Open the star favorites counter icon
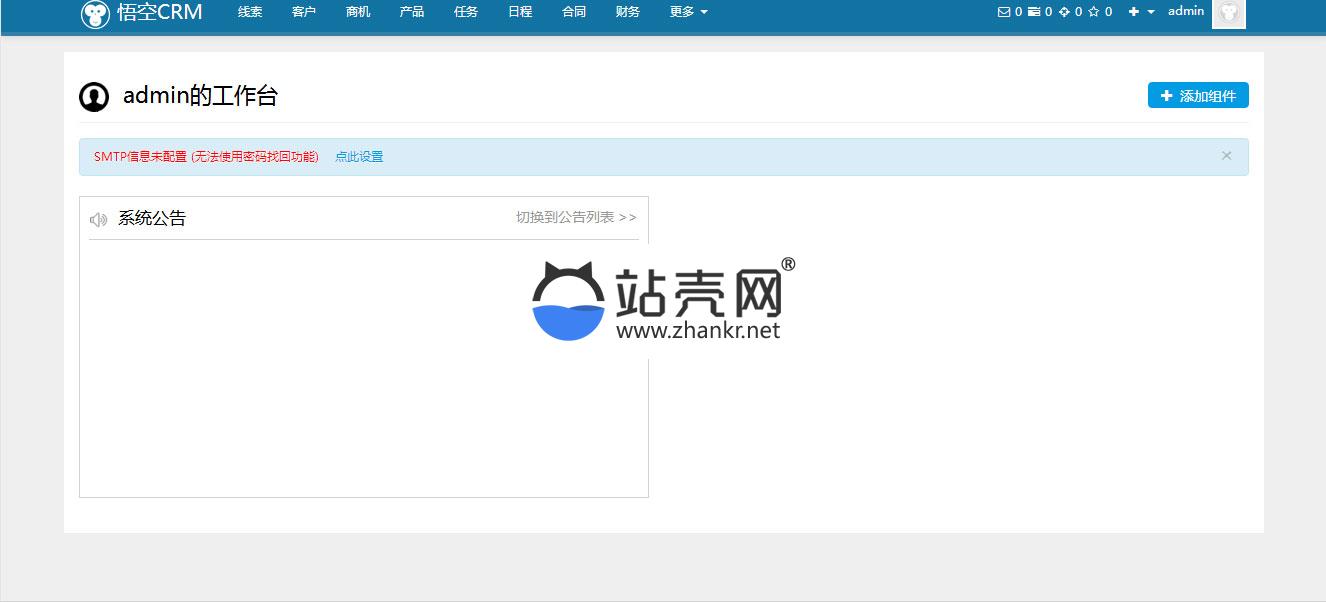1326x602 pixels. click(x=1094, y=12)
